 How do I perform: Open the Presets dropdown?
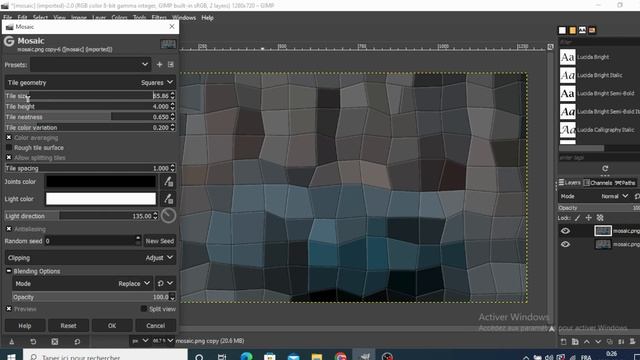pos(90,64)
